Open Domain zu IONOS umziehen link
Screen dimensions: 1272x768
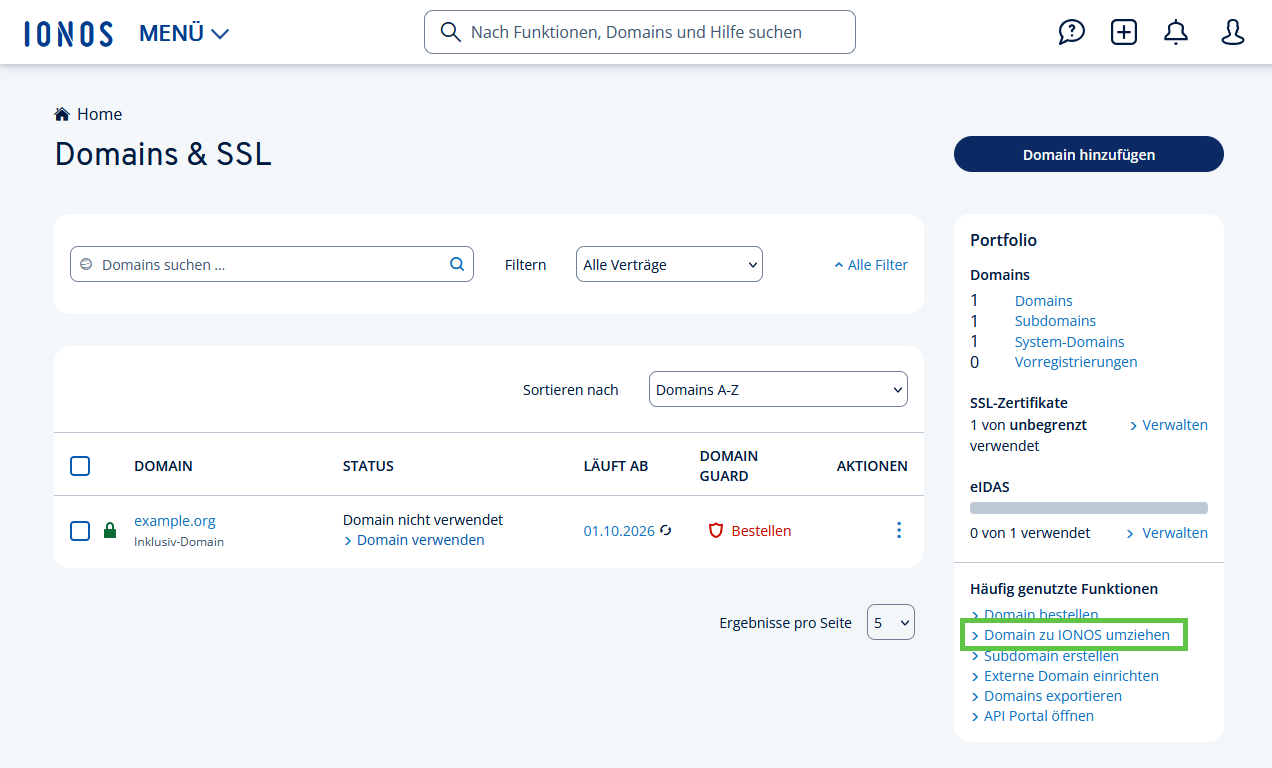point(1076,635)
